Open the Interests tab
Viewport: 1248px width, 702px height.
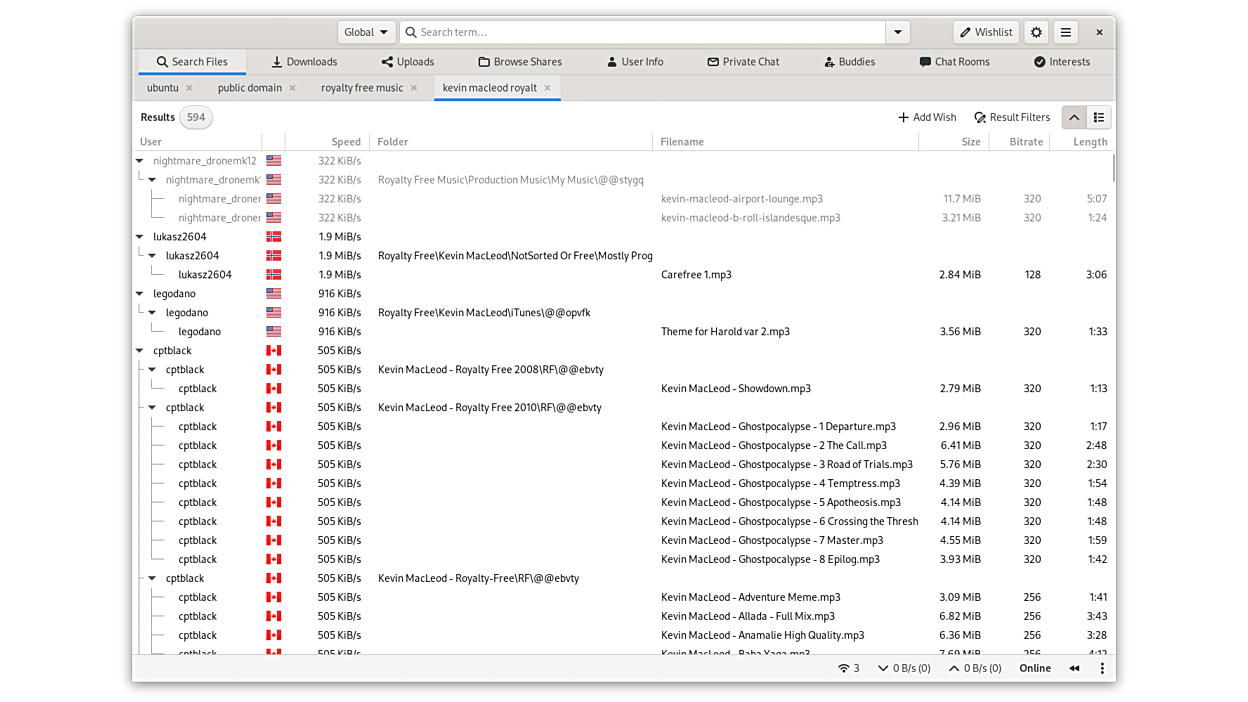tap(1062, 62)
